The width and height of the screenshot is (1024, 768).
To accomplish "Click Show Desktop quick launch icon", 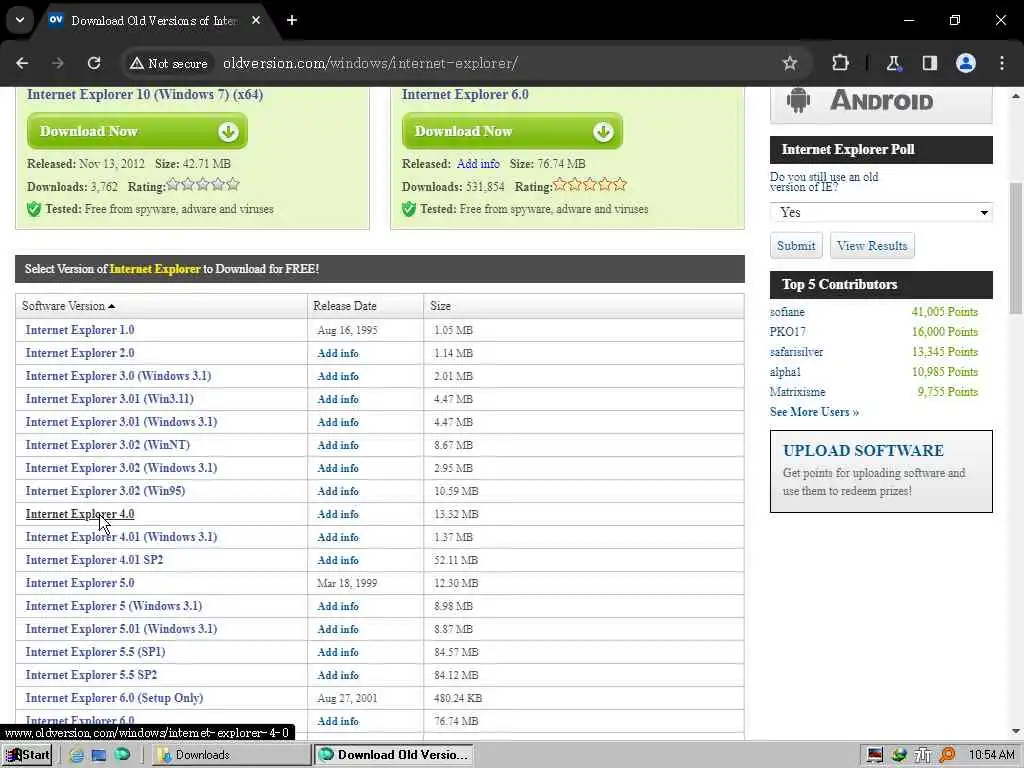I will [x=99, y=755].
